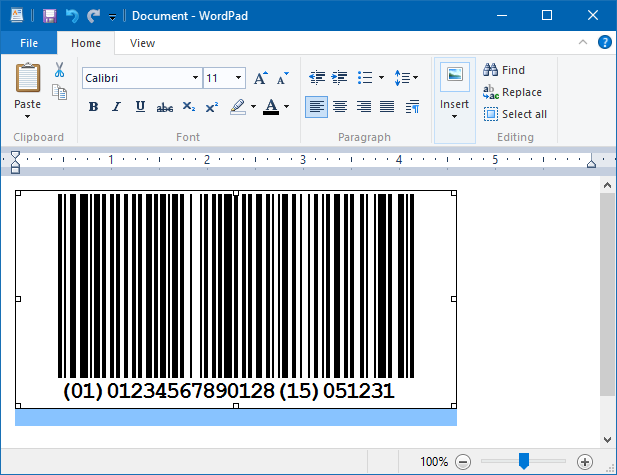Viewport: 617px width, 475px height.
Task: Open Customize Quick Access Toolbar dropdown
Action: tap(113, 17)
